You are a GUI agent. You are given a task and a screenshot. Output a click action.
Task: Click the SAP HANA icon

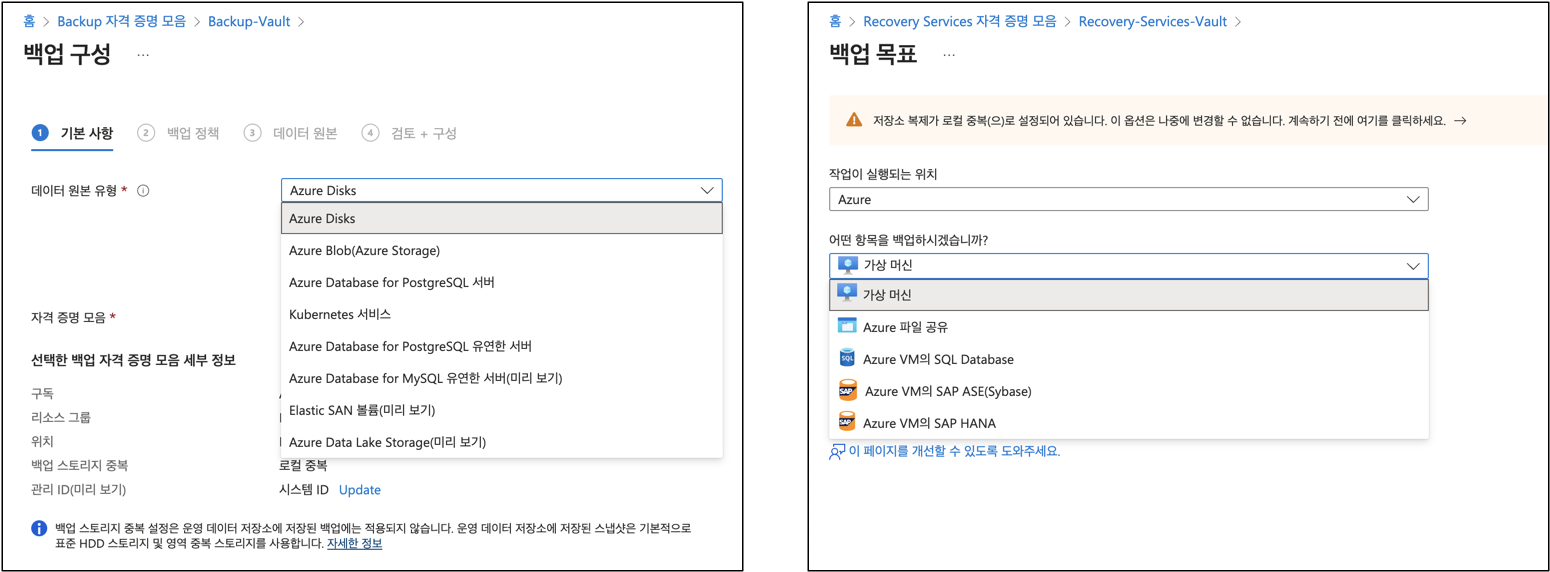847,423
